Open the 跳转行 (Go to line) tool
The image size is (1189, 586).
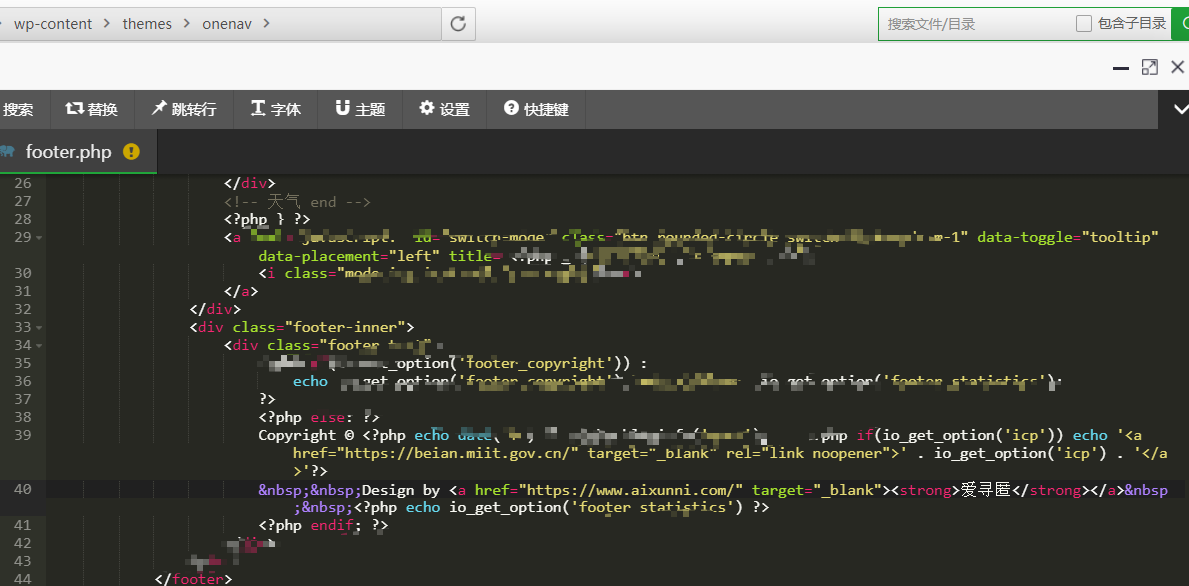184,109
